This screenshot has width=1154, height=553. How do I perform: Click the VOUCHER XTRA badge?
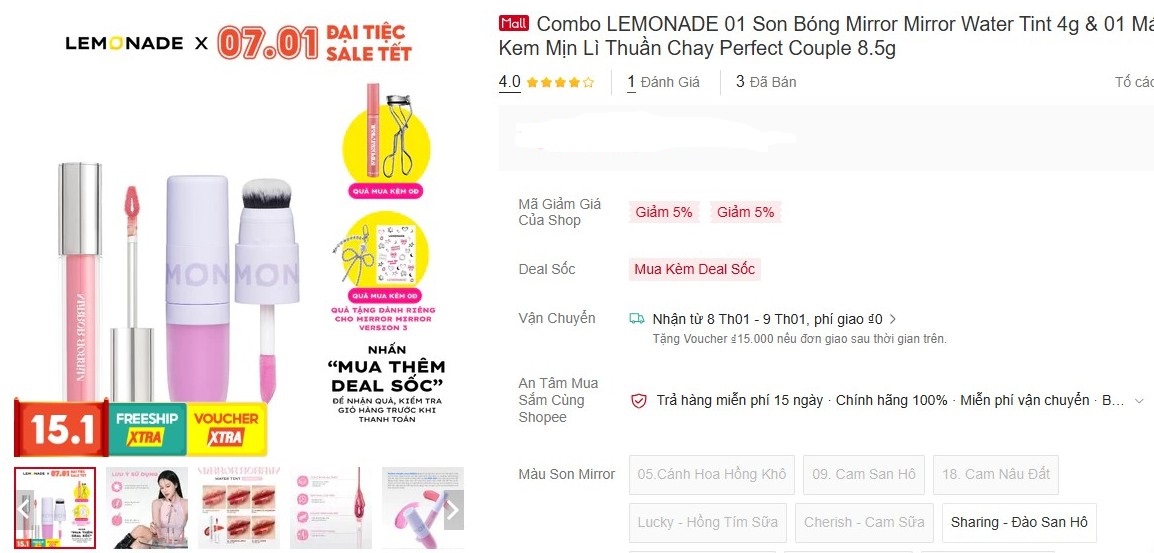point(224,429)
